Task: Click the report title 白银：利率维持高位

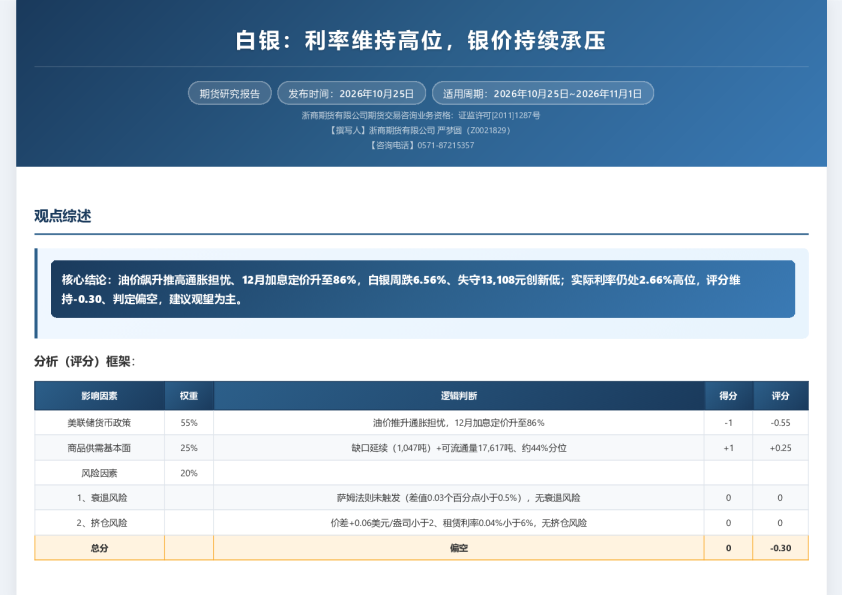Action: [420, 41]
